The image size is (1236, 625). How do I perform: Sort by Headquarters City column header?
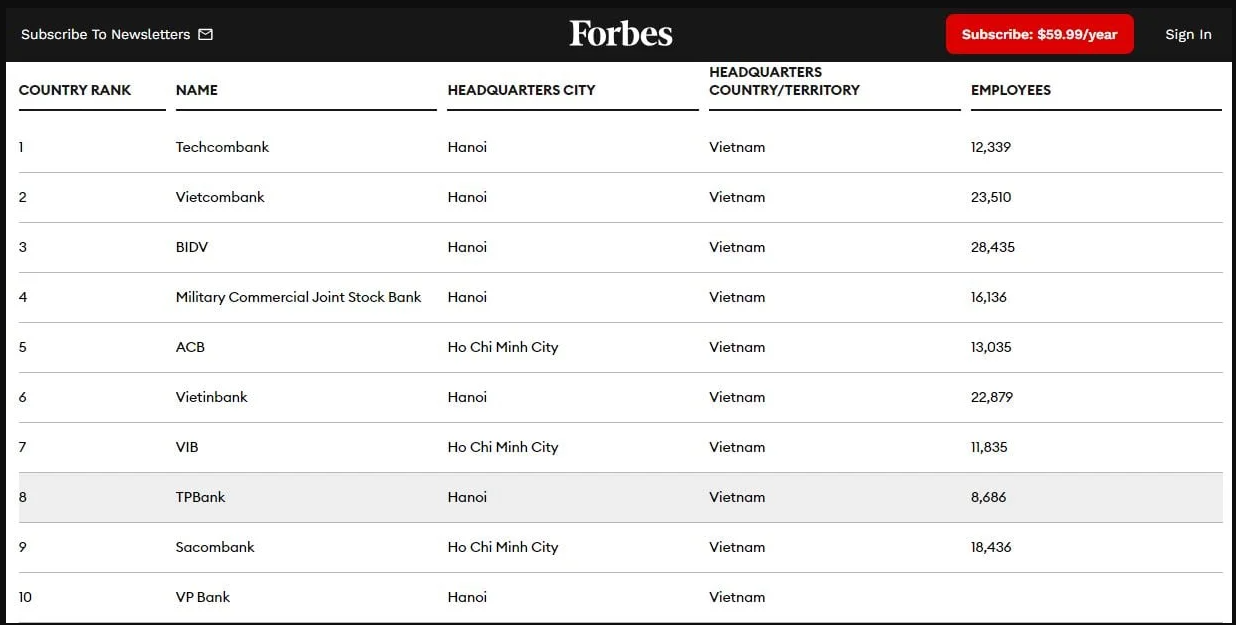(521, 90)
